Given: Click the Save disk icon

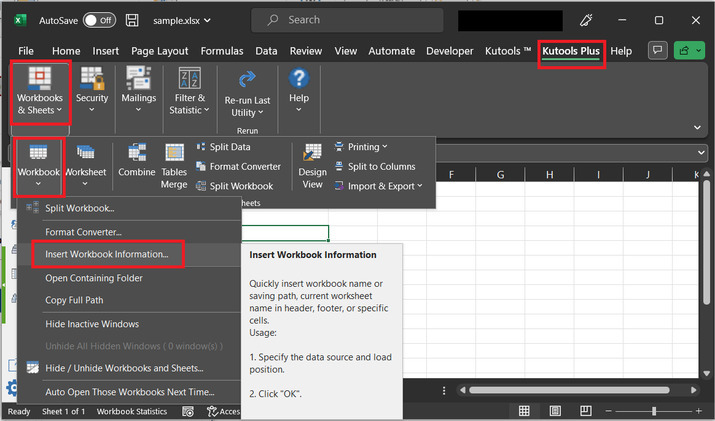Looking at the screenshot, I should pos(132,20).
